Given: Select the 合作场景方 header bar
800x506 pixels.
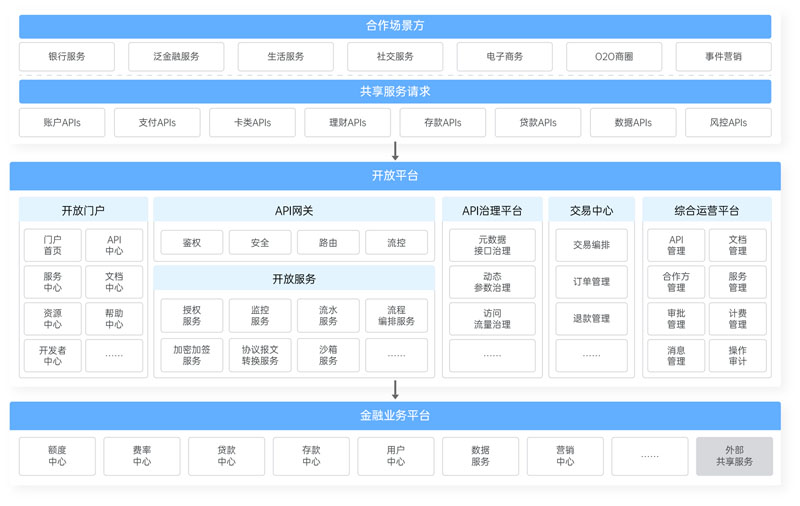Looking at the screenshot, I should pos(395,26).
